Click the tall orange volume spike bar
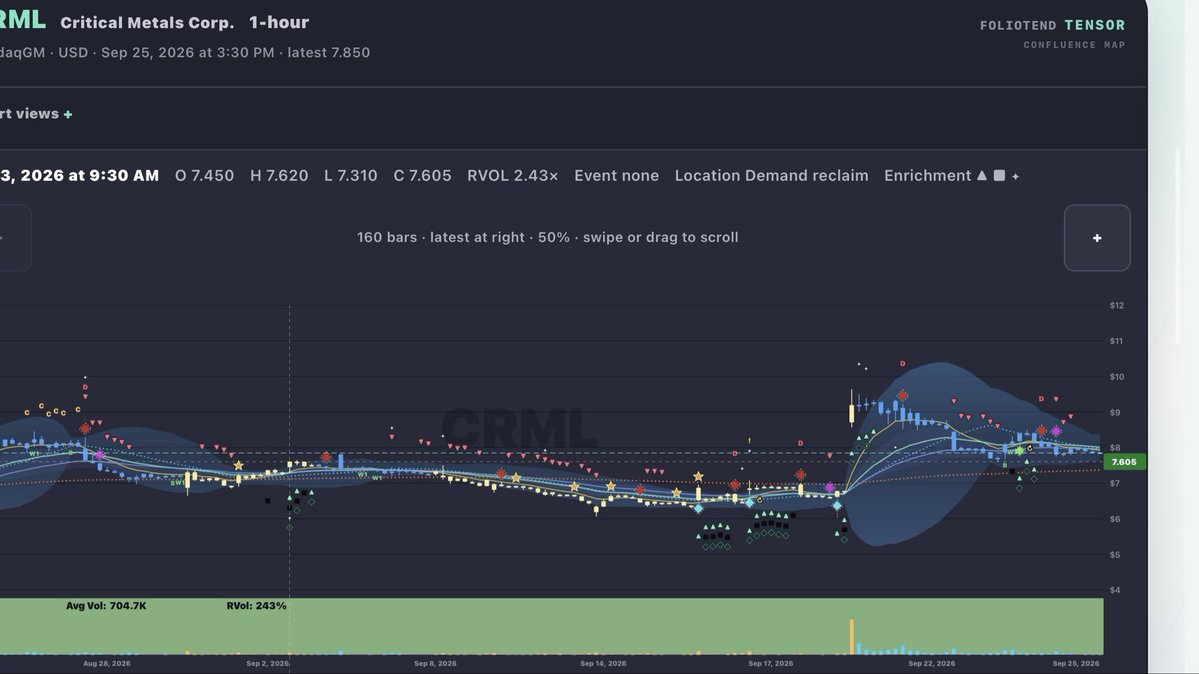 [x=851, y=637]
